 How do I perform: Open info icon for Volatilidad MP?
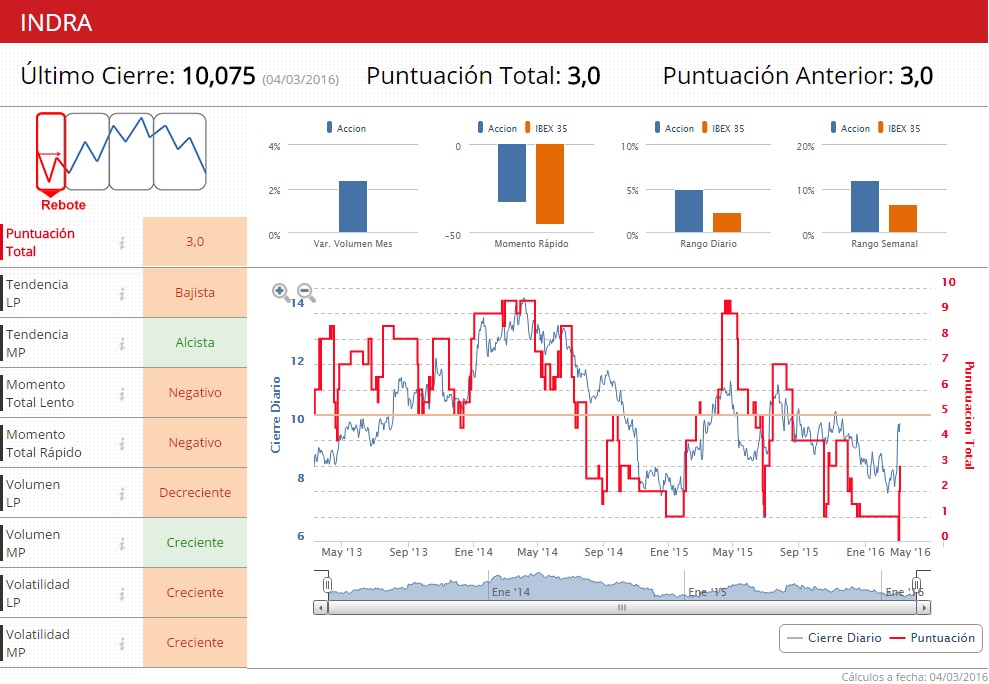pos(122,643)
